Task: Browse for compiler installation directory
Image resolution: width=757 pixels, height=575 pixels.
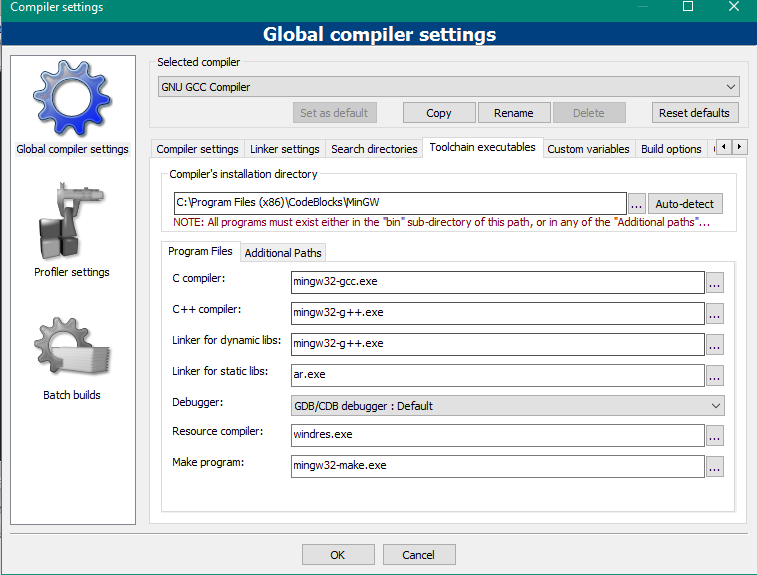Action: click(x=636, y=204)
